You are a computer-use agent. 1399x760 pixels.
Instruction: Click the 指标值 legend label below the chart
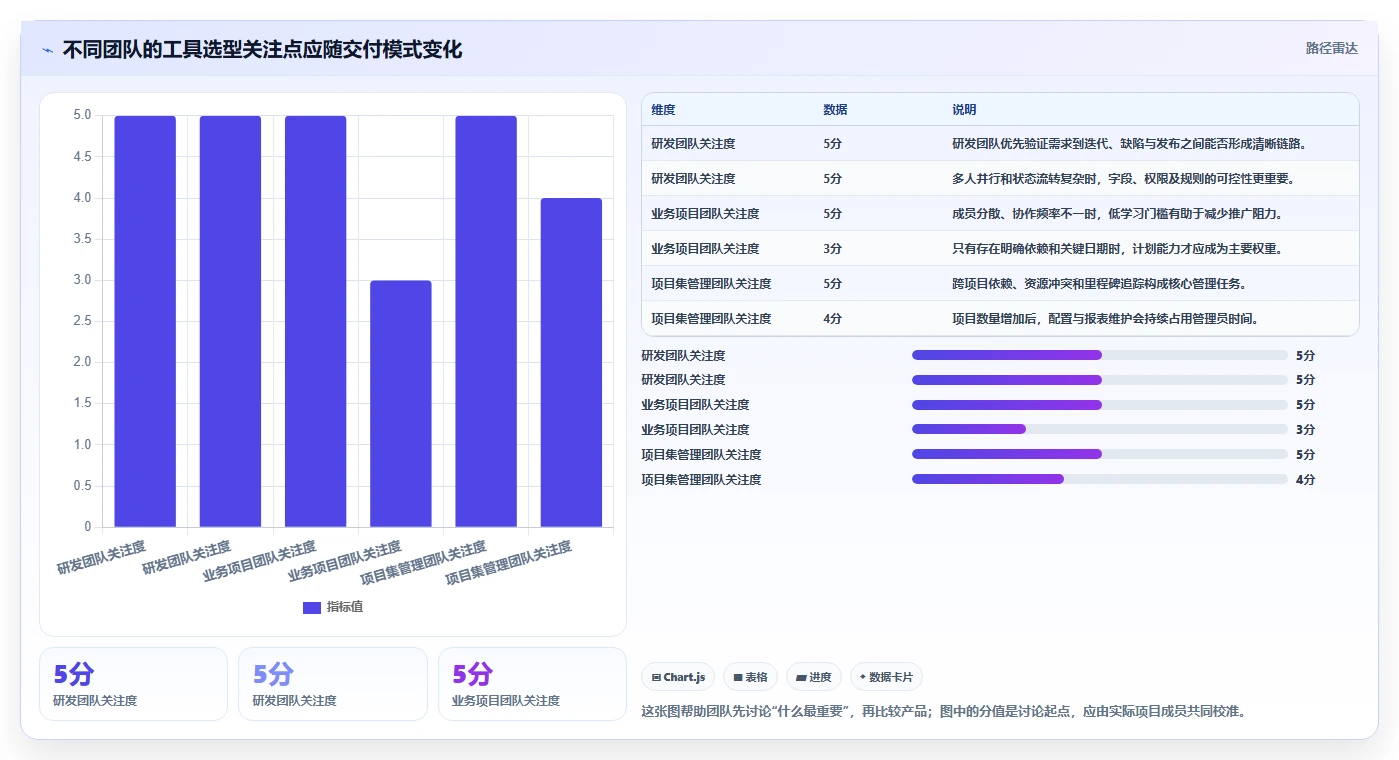345,608
